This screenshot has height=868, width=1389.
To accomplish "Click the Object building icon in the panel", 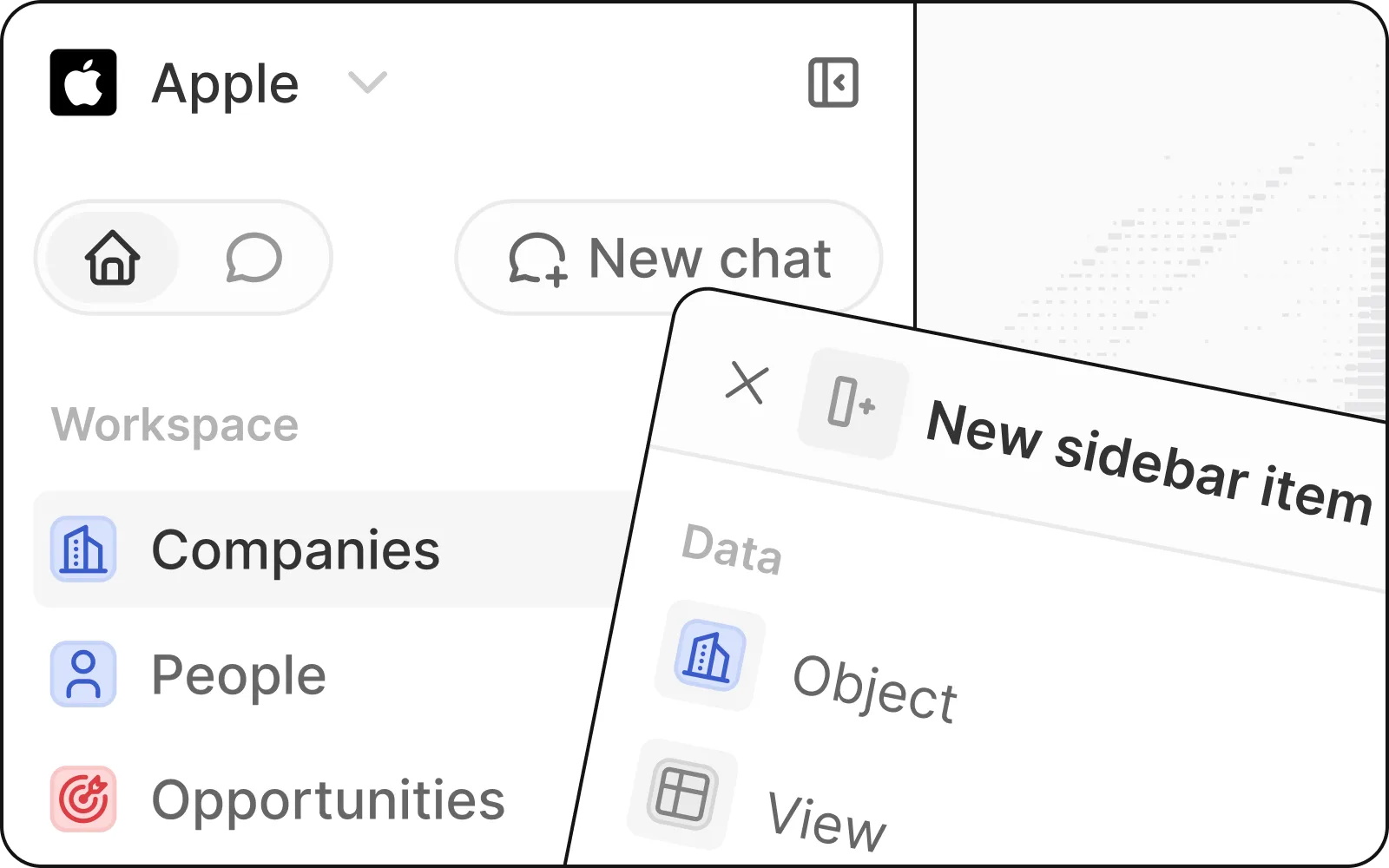I will click(x=709, y=656).
